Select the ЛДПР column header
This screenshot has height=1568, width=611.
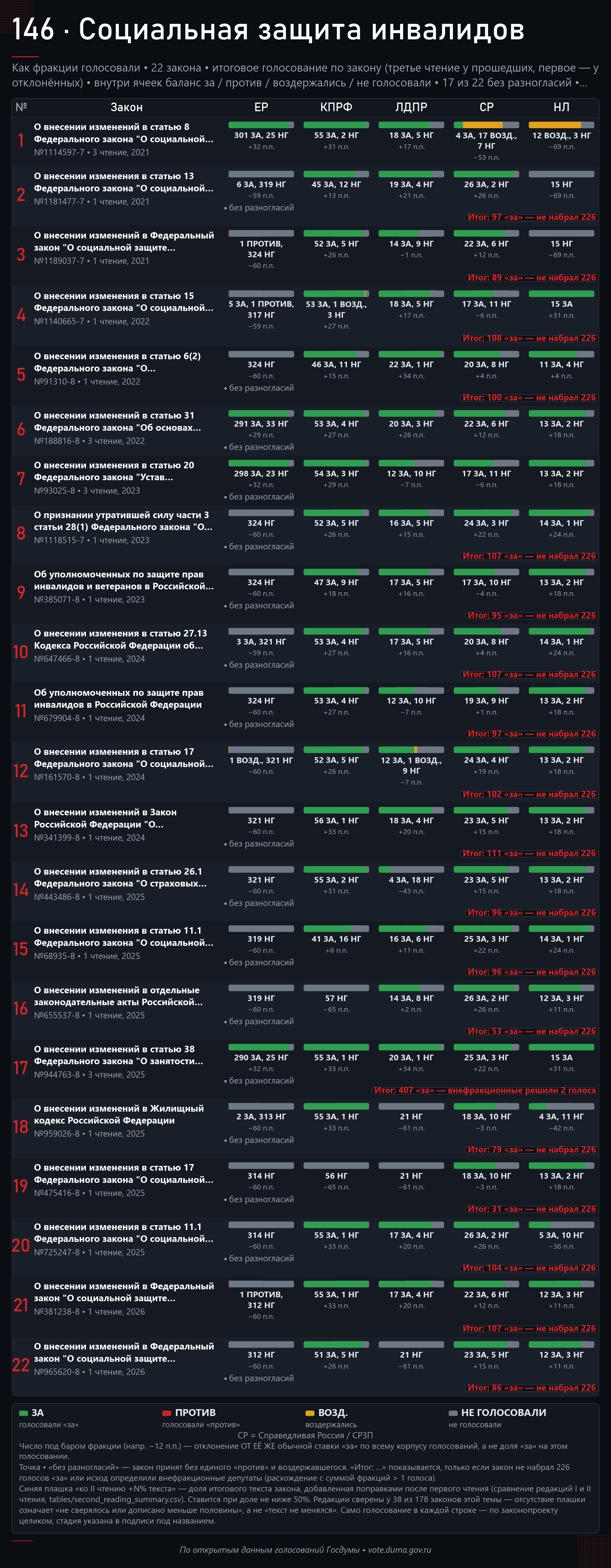point(411,107)
